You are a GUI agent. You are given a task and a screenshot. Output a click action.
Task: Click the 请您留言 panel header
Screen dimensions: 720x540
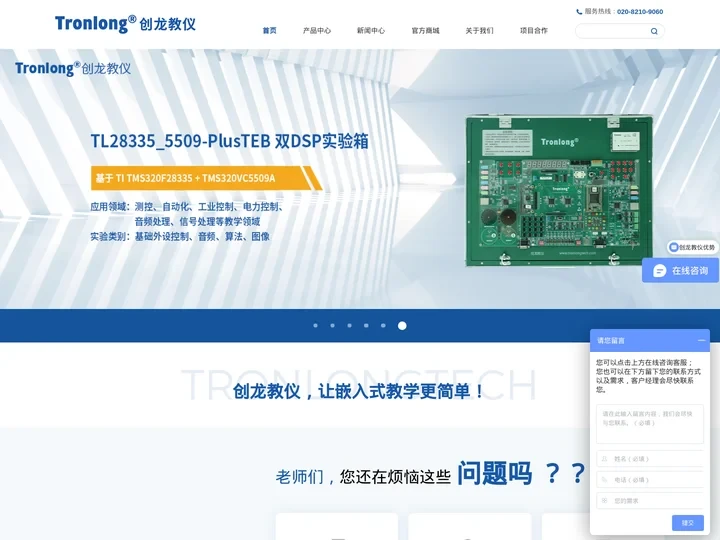click(650, 340)
